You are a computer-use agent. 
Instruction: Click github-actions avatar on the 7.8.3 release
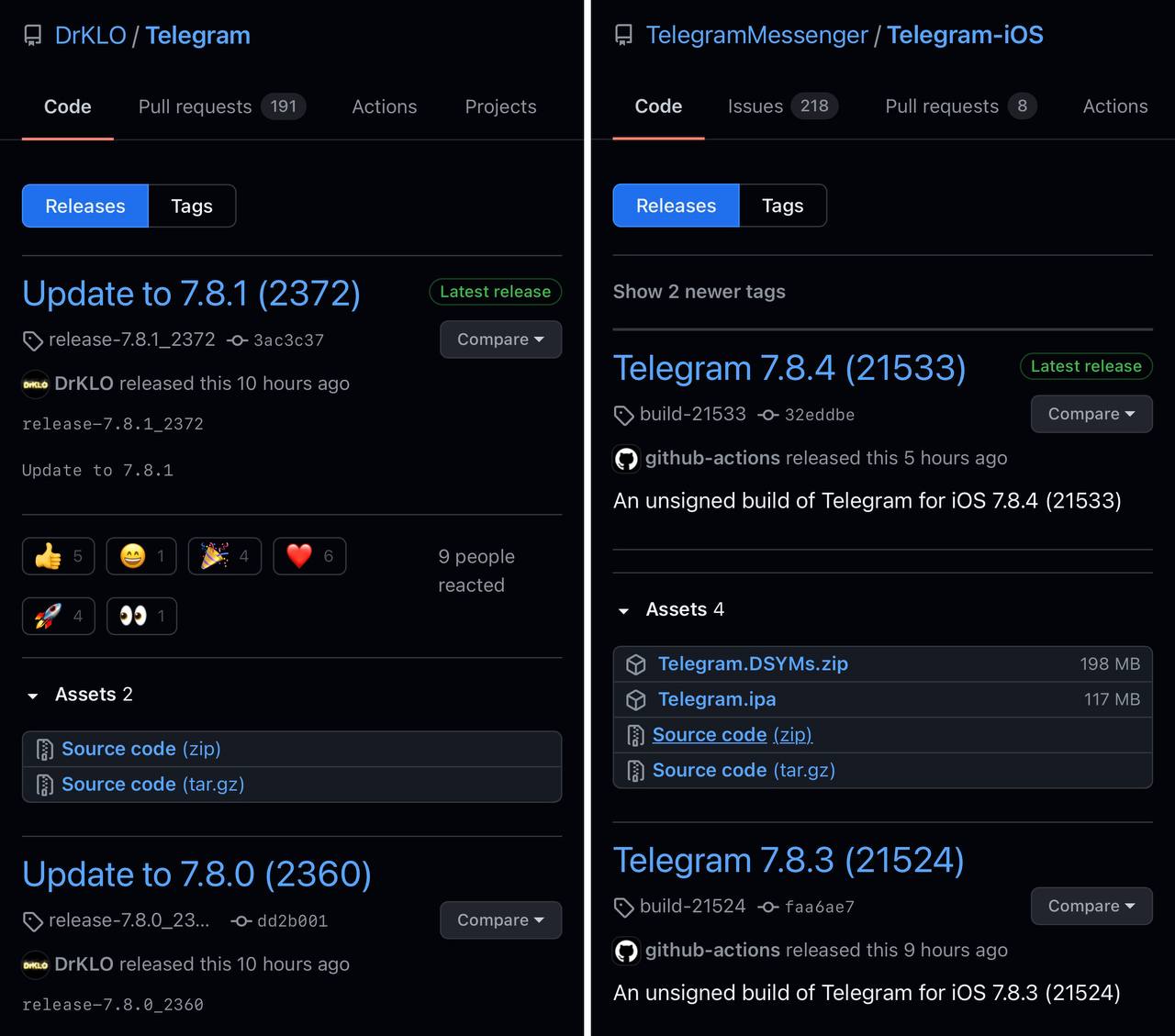click(626, 951)
